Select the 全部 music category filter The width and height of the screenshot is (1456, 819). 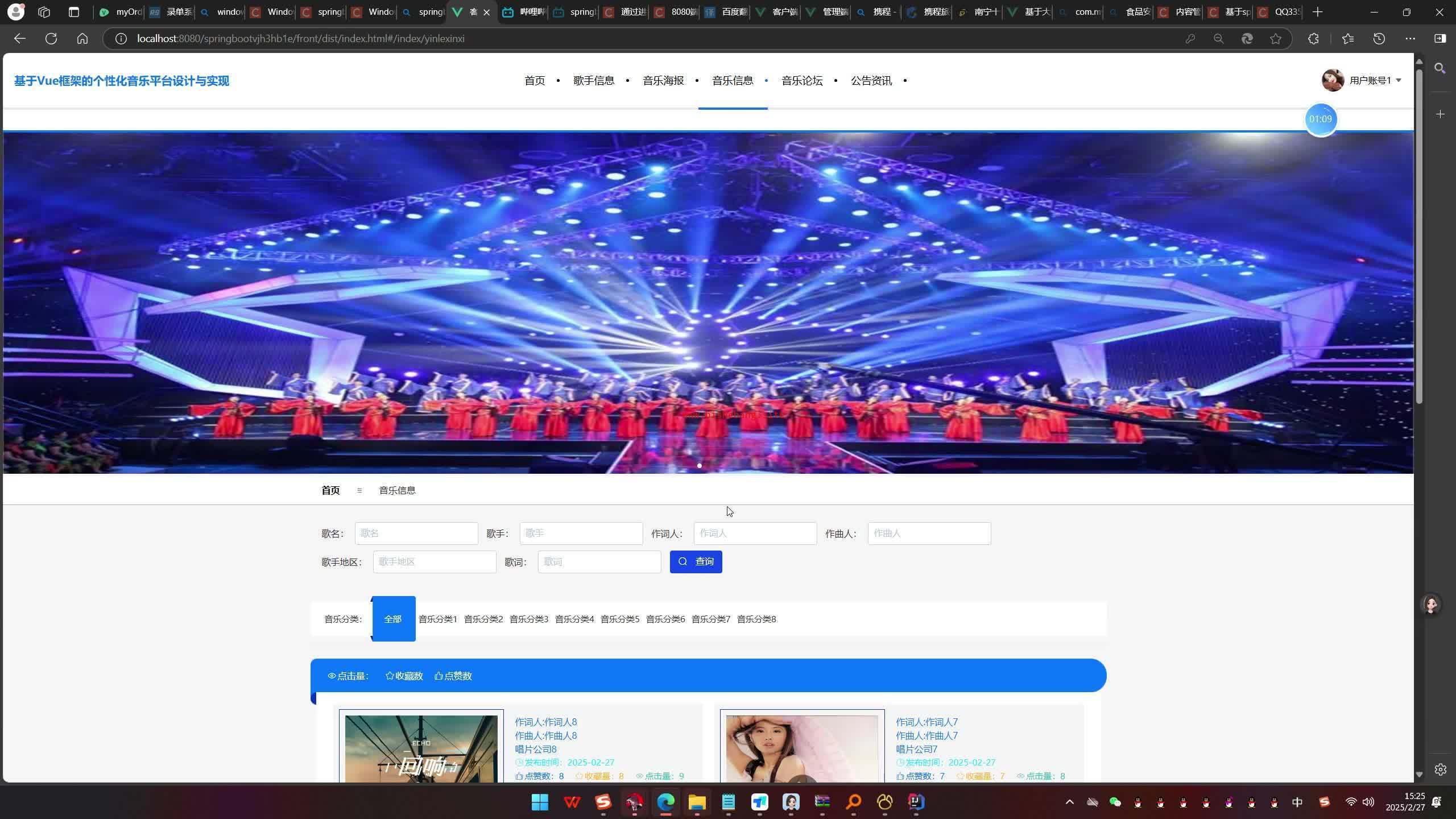click(x=393, y=619)
